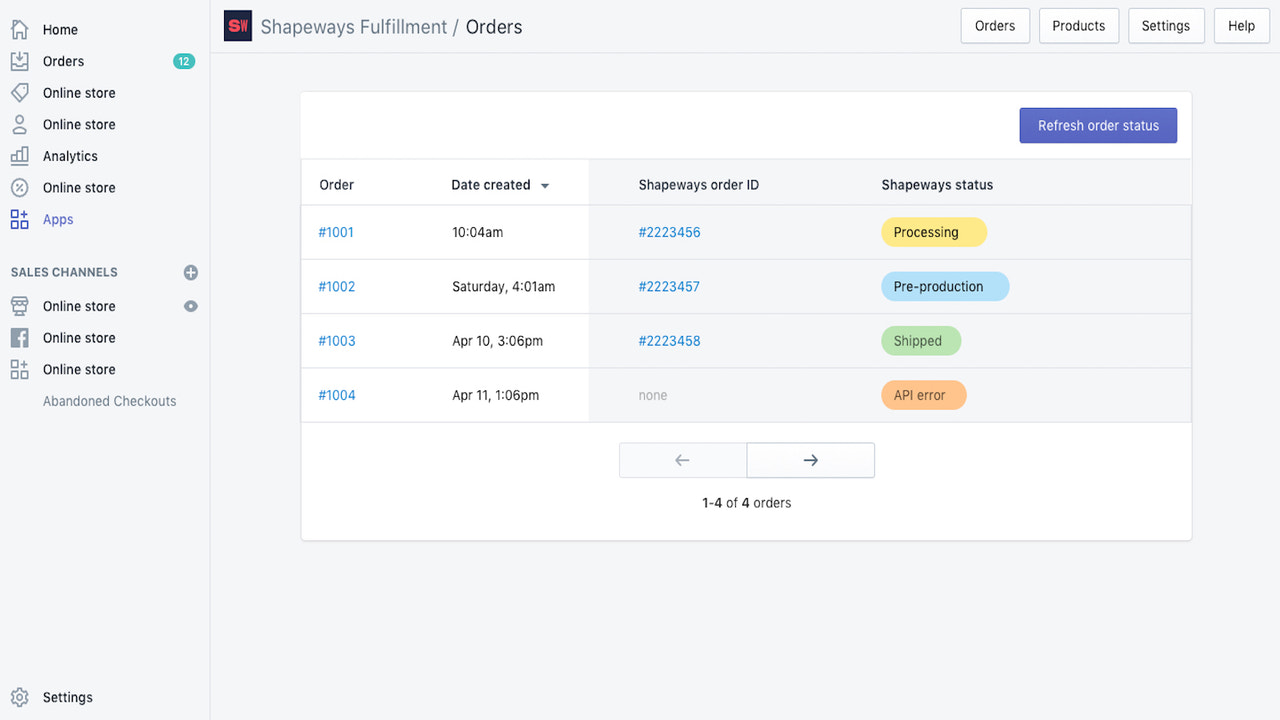Select the Orders icon in sidebar

(18, 61)
